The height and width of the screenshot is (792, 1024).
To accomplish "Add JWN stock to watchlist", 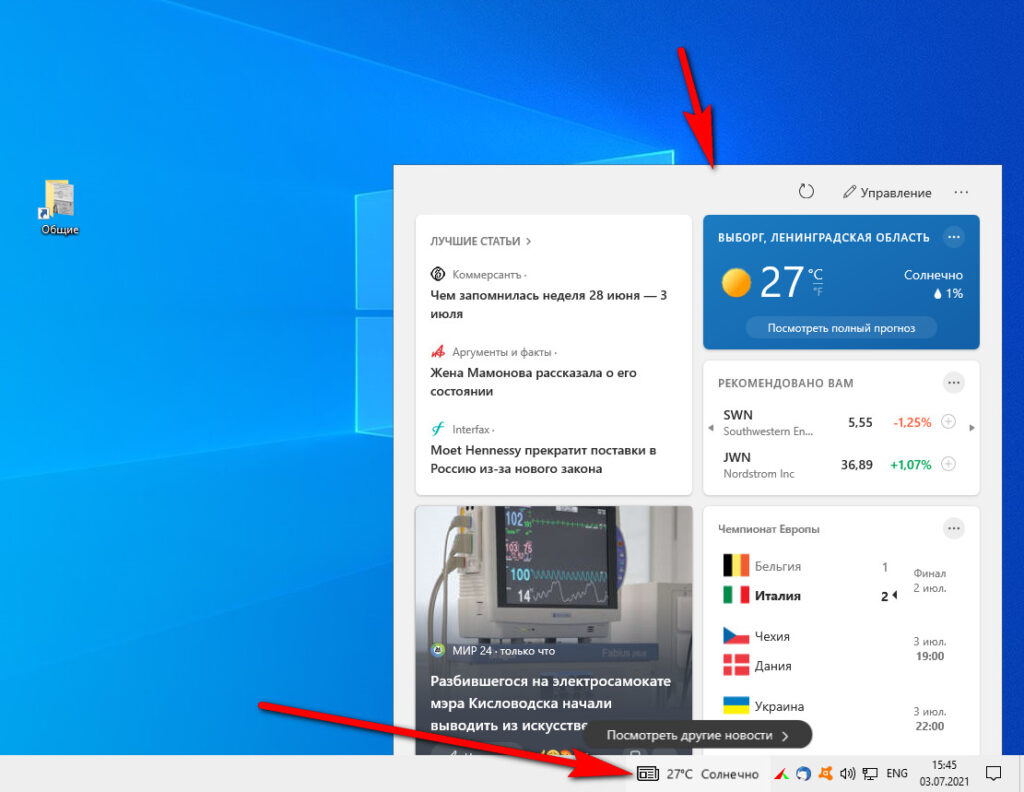I will click(x=948, y=464).
